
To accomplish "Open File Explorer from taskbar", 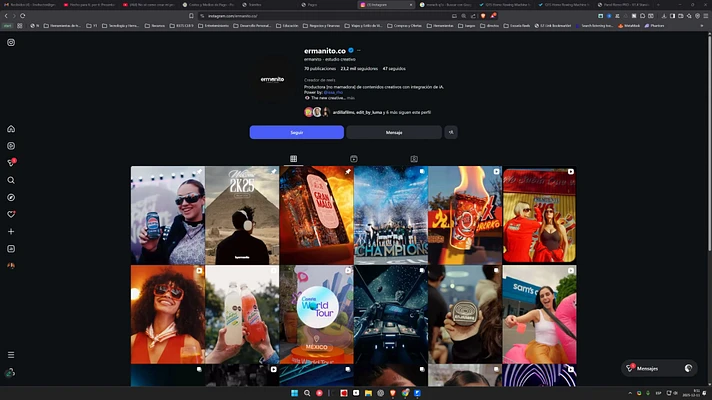I will (x=368, y=393).
